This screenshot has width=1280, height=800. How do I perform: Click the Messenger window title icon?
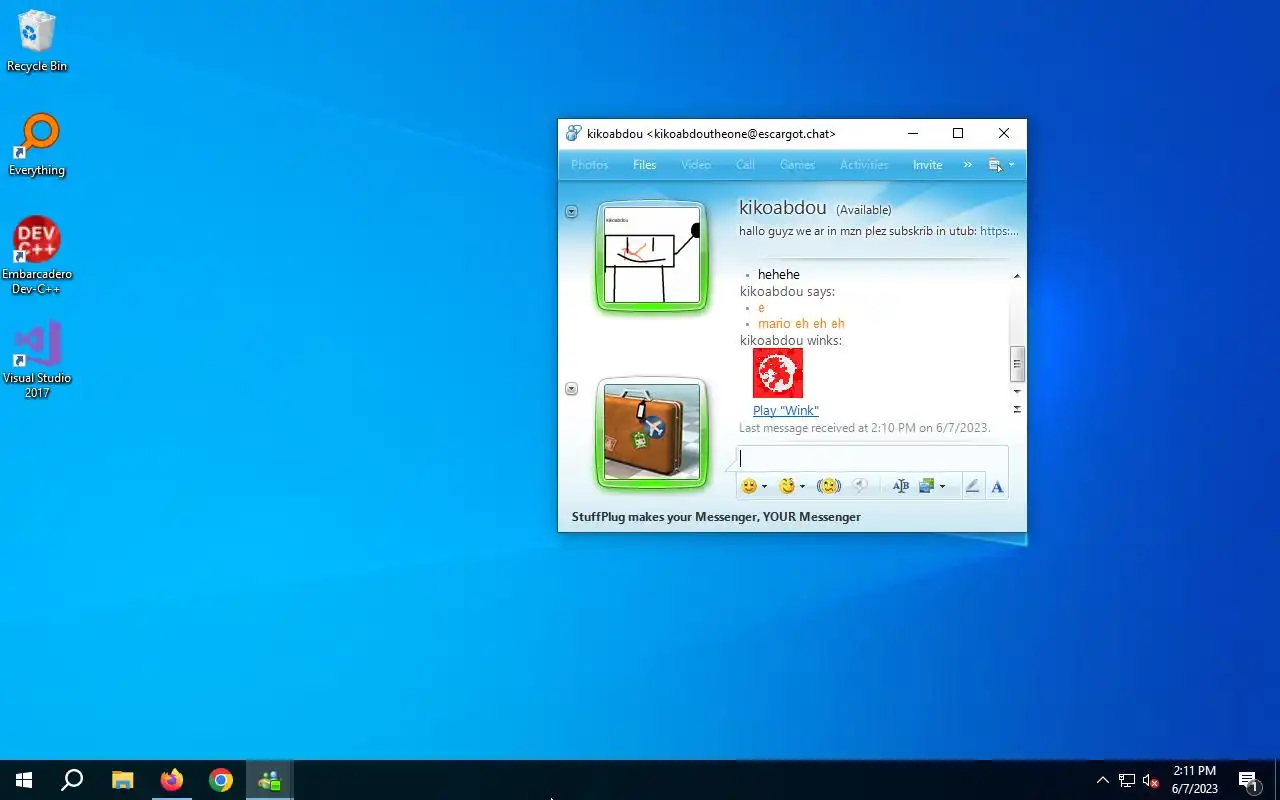(573, 134)
